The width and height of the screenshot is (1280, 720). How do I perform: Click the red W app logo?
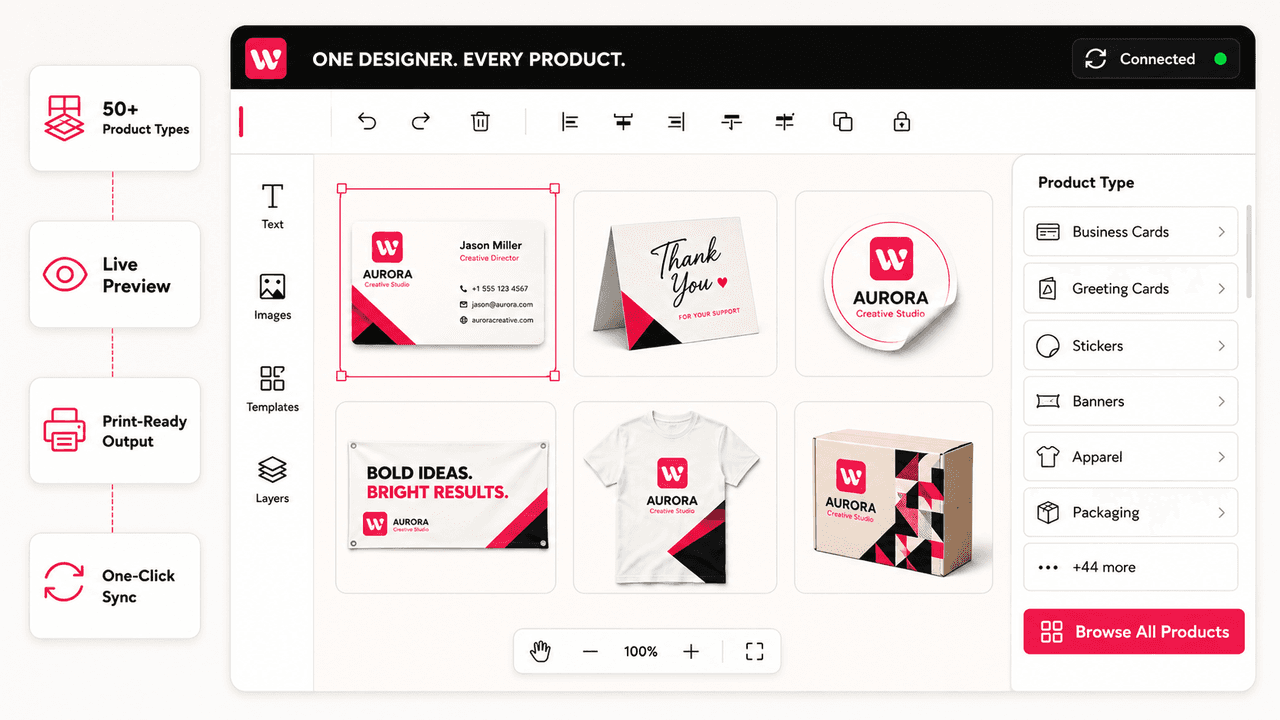point(266,59)
